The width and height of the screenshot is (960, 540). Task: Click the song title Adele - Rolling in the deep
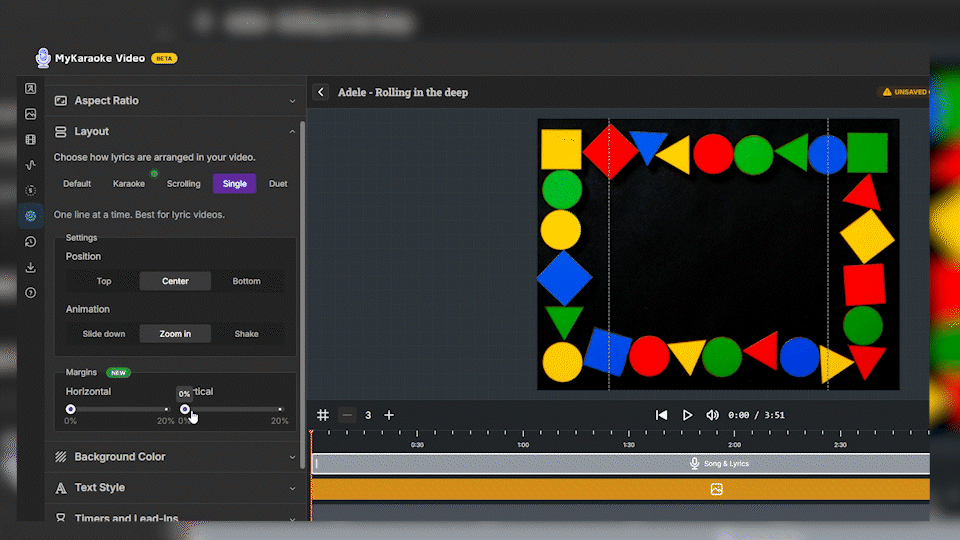click(403, 92)
